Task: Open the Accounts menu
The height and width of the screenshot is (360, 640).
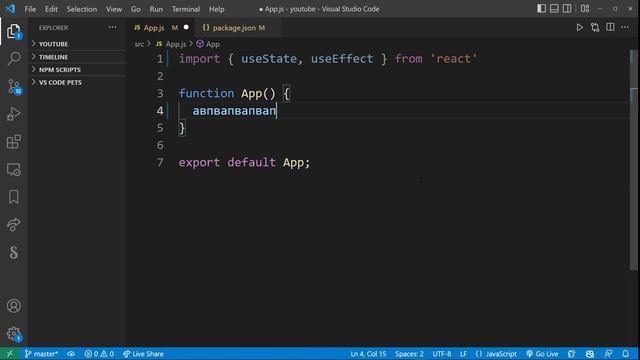Action: pyautogui.click(x=13, y=306)
